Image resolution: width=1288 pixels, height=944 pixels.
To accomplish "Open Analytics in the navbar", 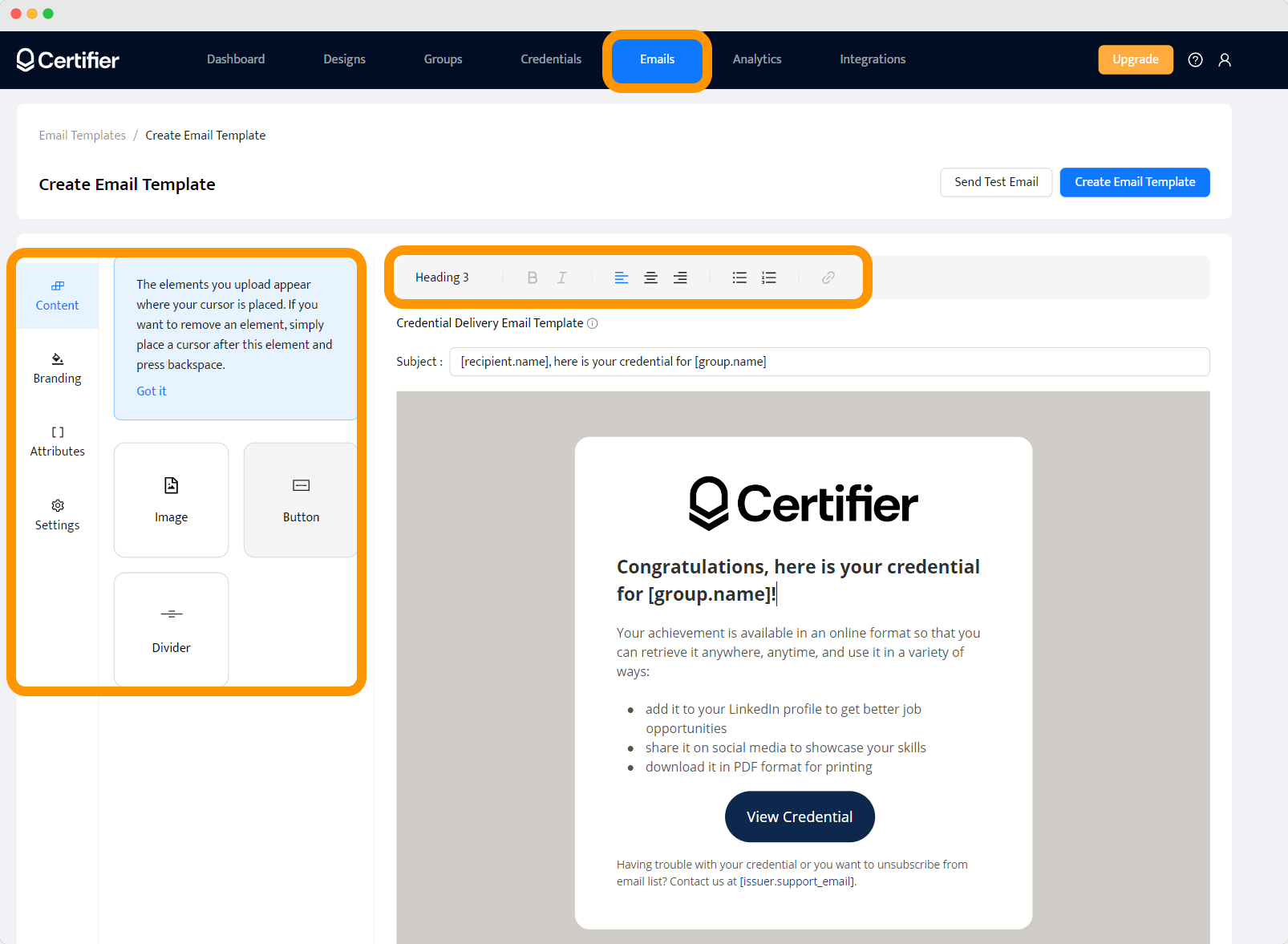I will point(757,59).
